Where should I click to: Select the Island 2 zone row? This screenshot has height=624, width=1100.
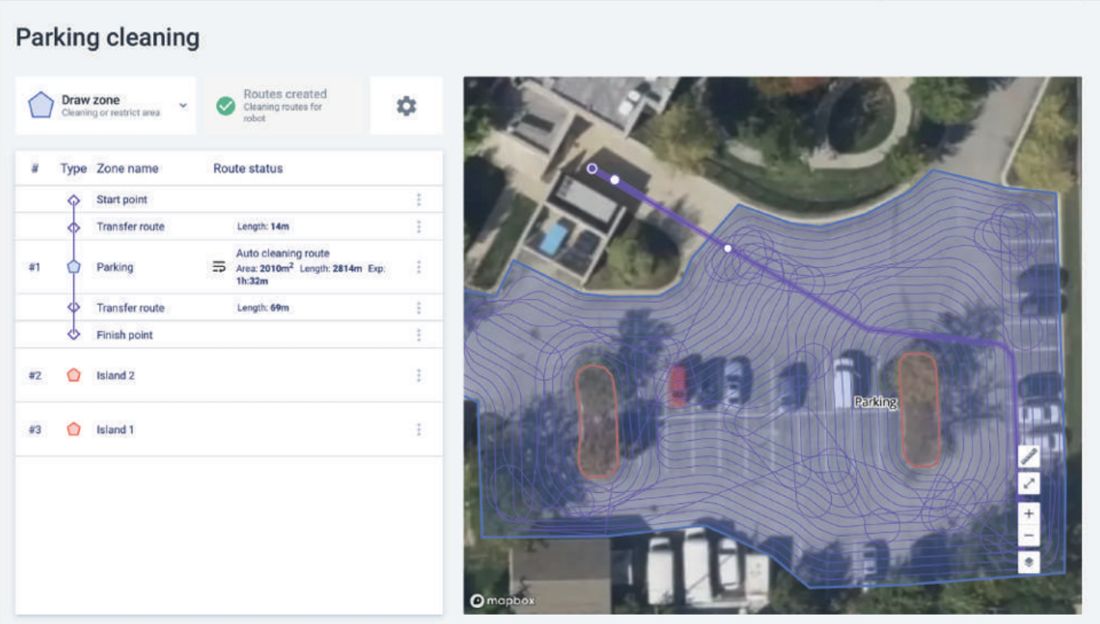tap(229, 376)
